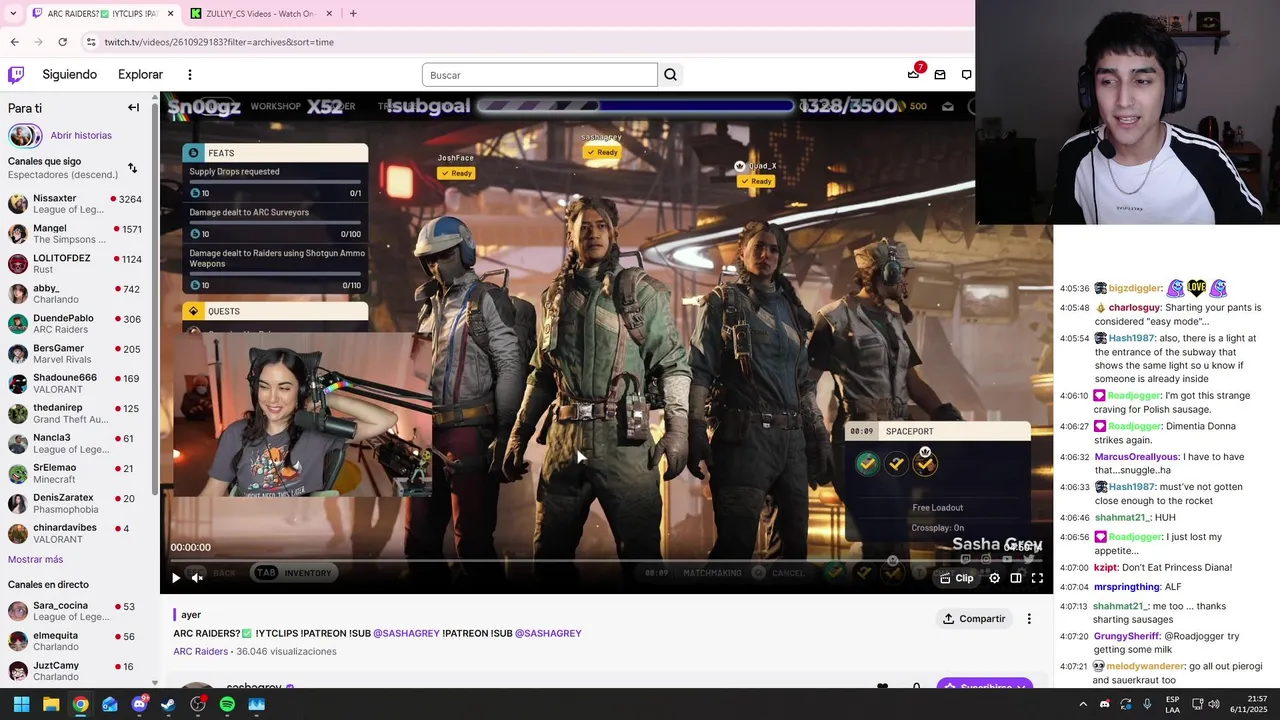Open the first @SASHAGREY mention link
The height and width of the screenshot is (720, 1280).
407,633
